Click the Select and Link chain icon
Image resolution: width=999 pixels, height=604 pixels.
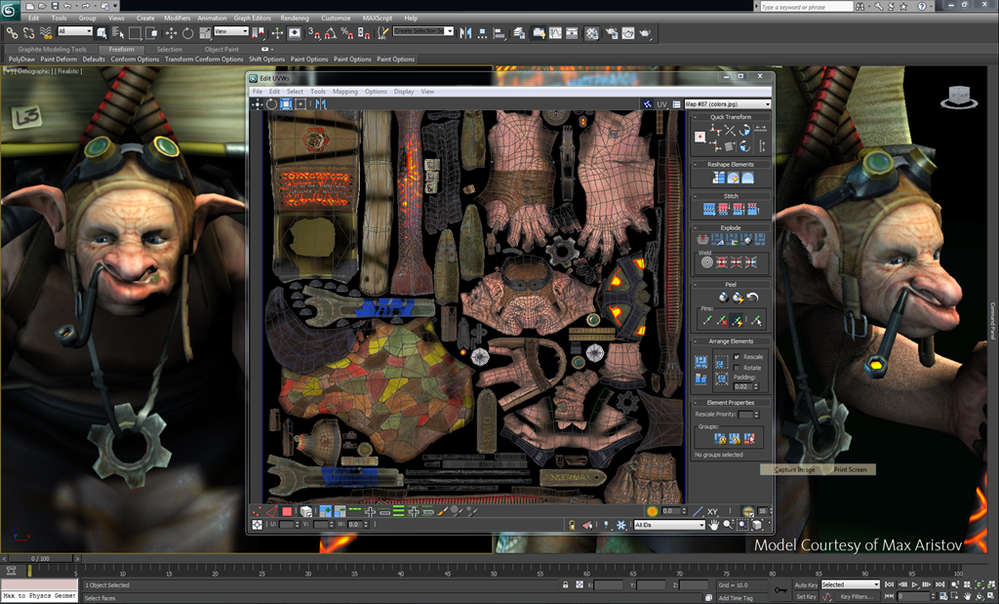[x=11, y=33]
